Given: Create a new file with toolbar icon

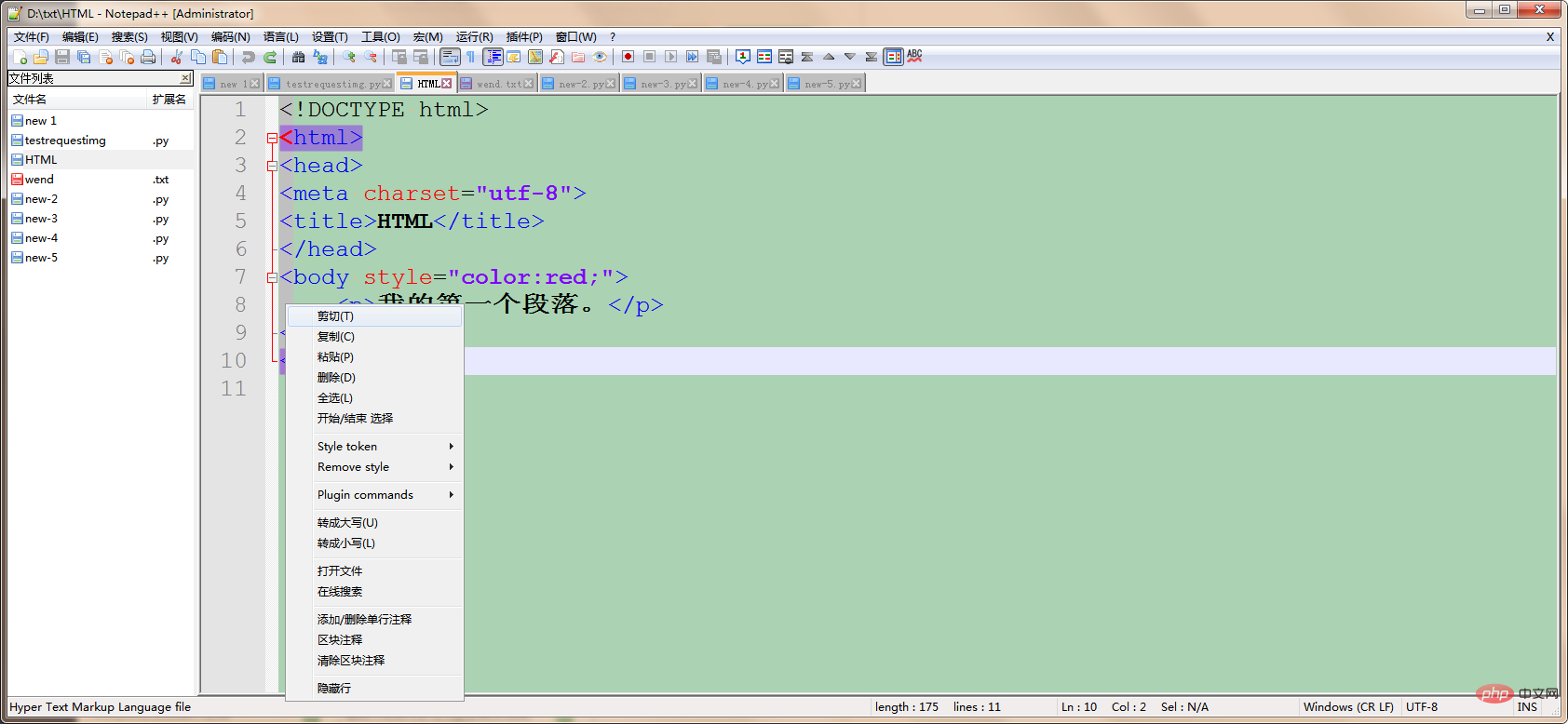Looking at the screenshot, I should point(20,57).
